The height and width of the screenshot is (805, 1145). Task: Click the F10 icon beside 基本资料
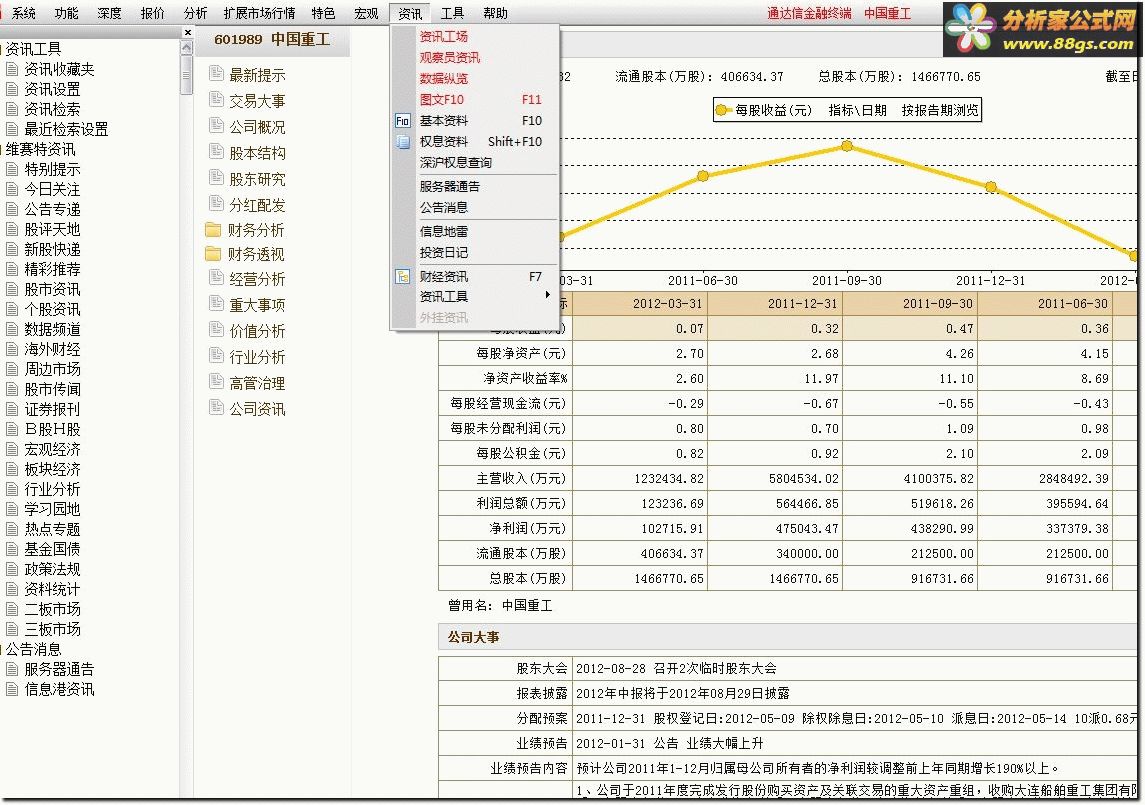click(402, 121)
